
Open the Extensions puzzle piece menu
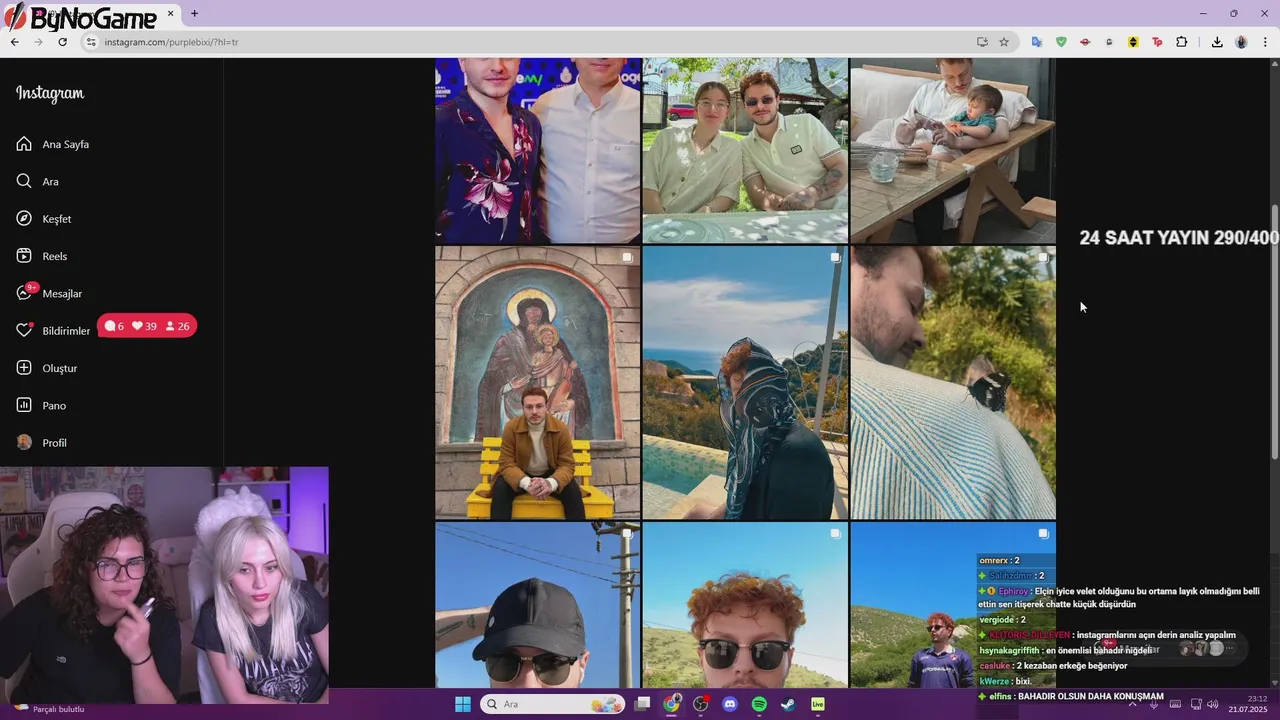[x=1182, y=42]
